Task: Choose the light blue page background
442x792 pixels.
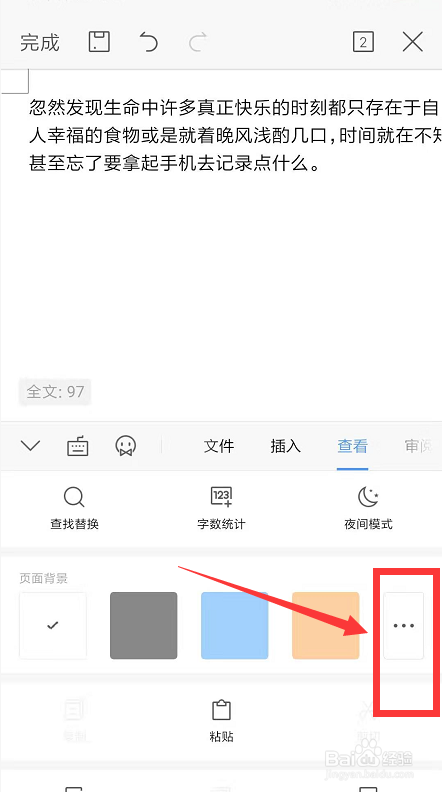Action: pos(235,625)
